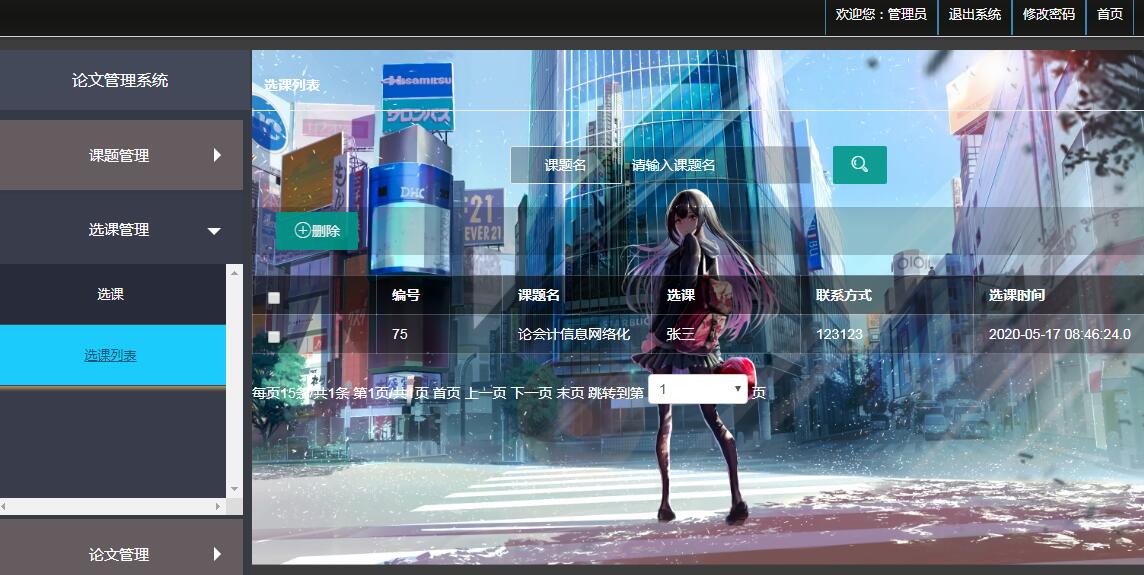Click the sidebar horizontal scrollbar right arrow
Image resolution: width=1144 pixels, height=575 pixels.
click(x=217, y=506)
